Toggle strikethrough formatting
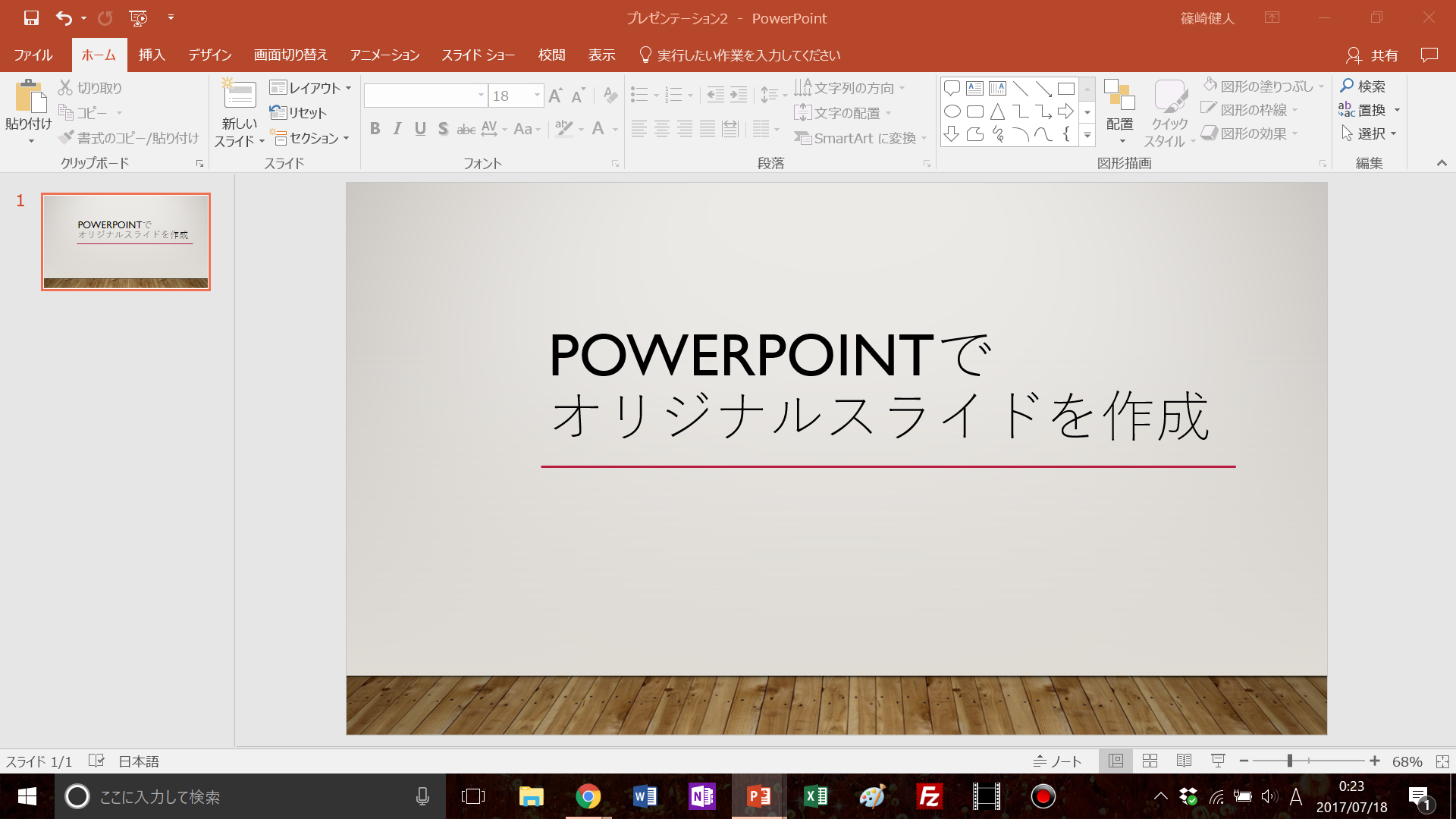Viewport: 1456px width, 819px height. coord(466,129)
